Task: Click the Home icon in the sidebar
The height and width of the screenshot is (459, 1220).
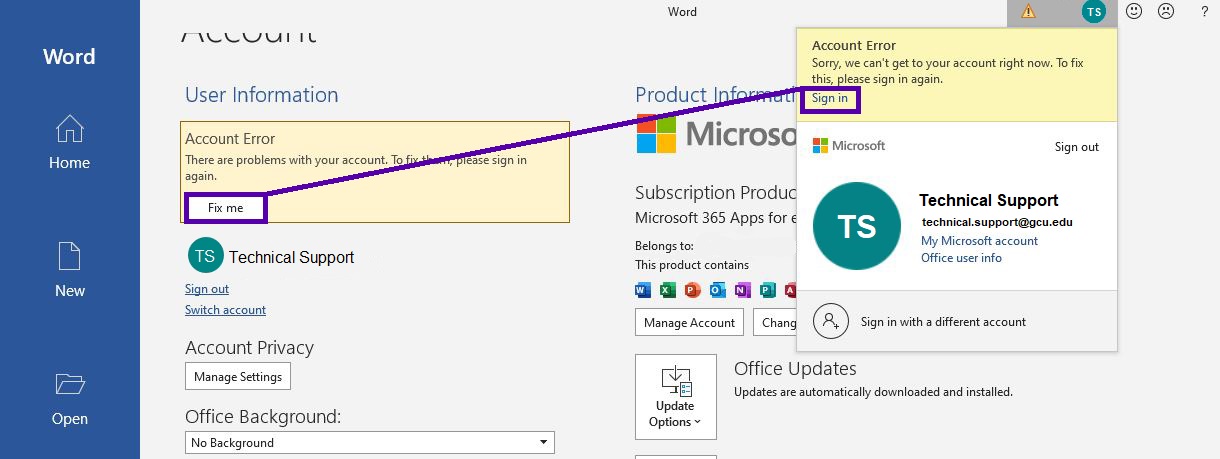Action: (69, 130)
